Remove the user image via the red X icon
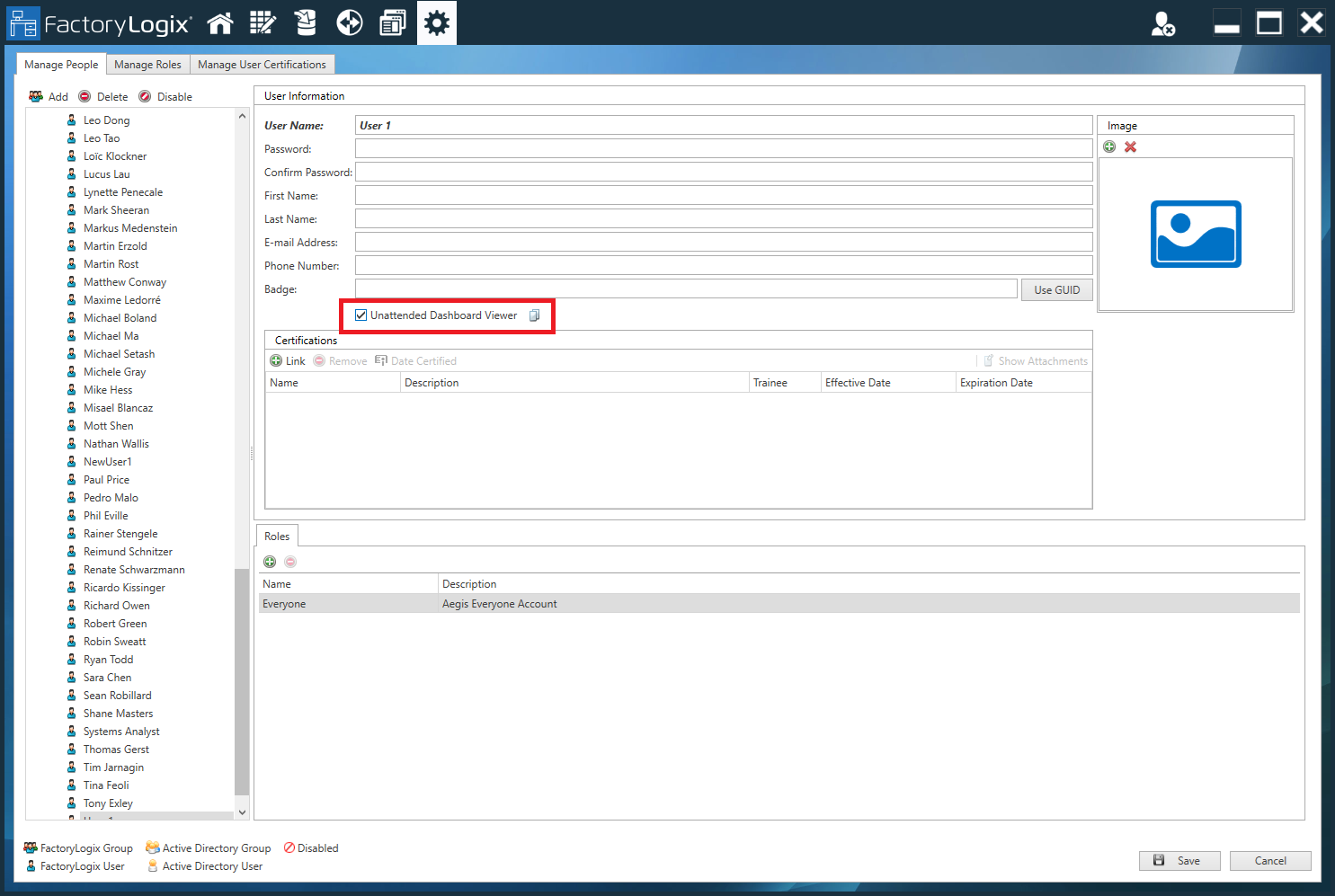Viewport: 1335px width, 896px height. [1130, 146]
